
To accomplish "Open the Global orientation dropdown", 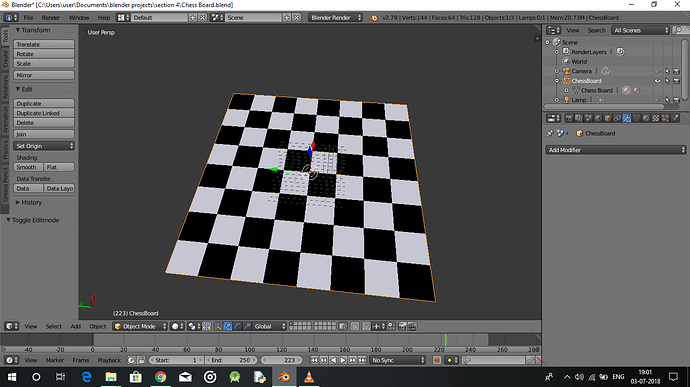I will click(269, 326).
